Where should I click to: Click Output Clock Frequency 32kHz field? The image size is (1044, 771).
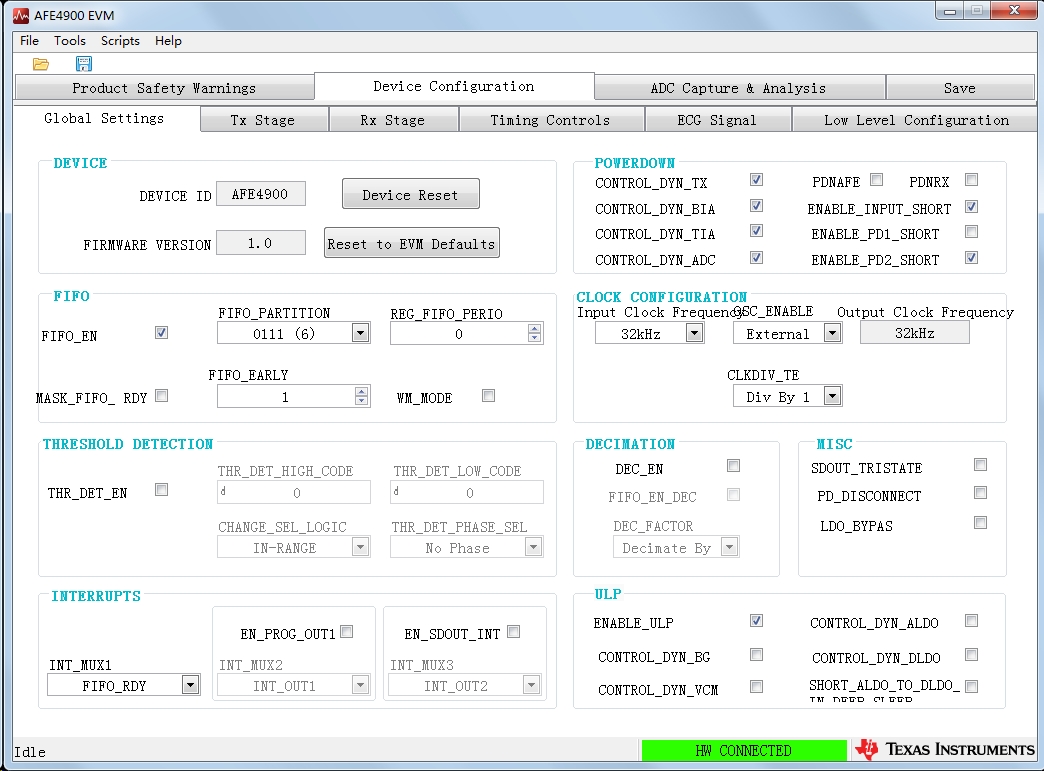pyautogui.click(x=915, y=333)
